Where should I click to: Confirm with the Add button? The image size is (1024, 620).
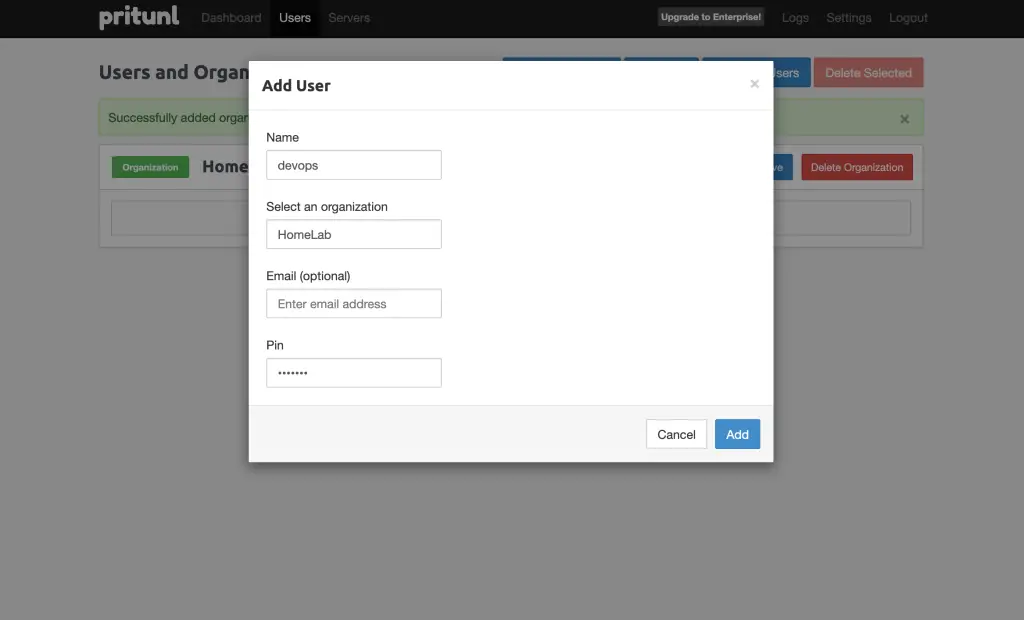737,434
